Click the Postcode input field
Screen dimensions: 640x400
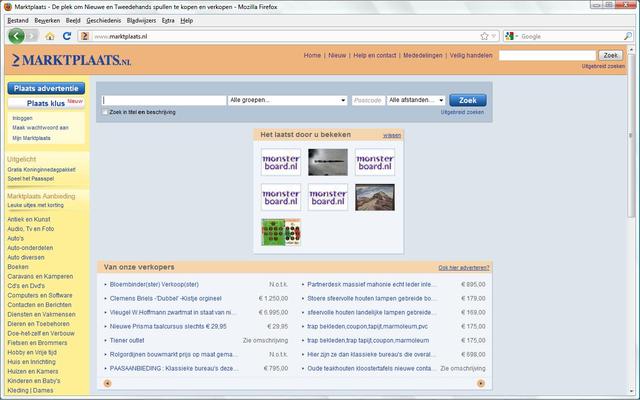[367, 100]
